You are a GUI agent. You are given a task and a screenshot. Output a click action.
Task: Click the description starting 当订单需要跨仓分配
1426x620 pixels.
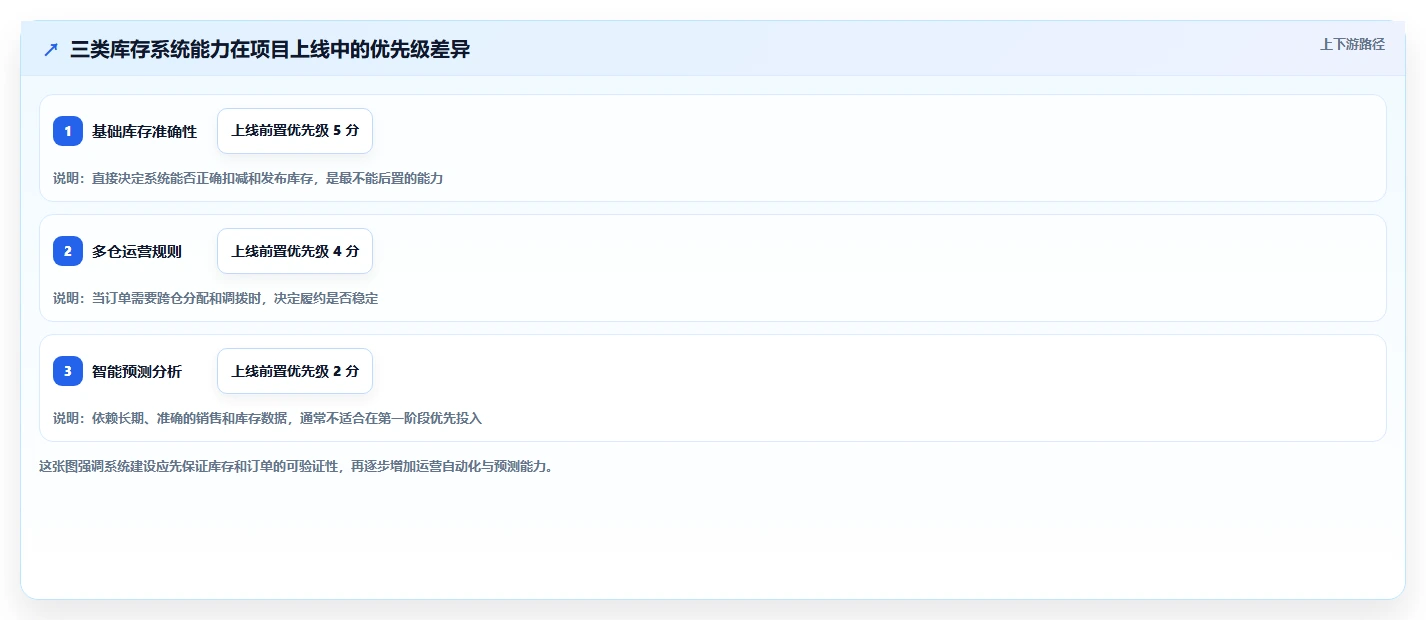pos(215,298)
